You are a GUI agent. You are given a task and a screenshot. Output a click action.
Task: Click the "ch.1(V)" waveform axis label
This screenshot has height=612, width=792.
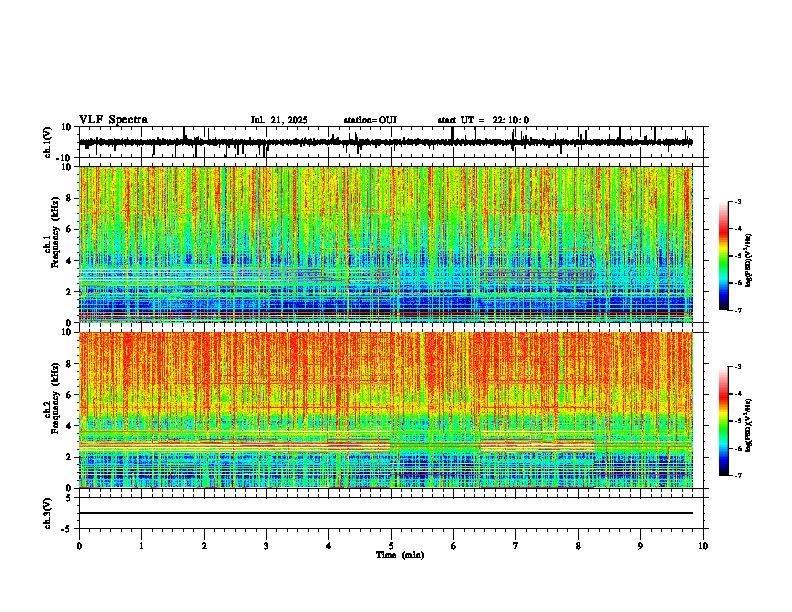[x=48, y=142]
